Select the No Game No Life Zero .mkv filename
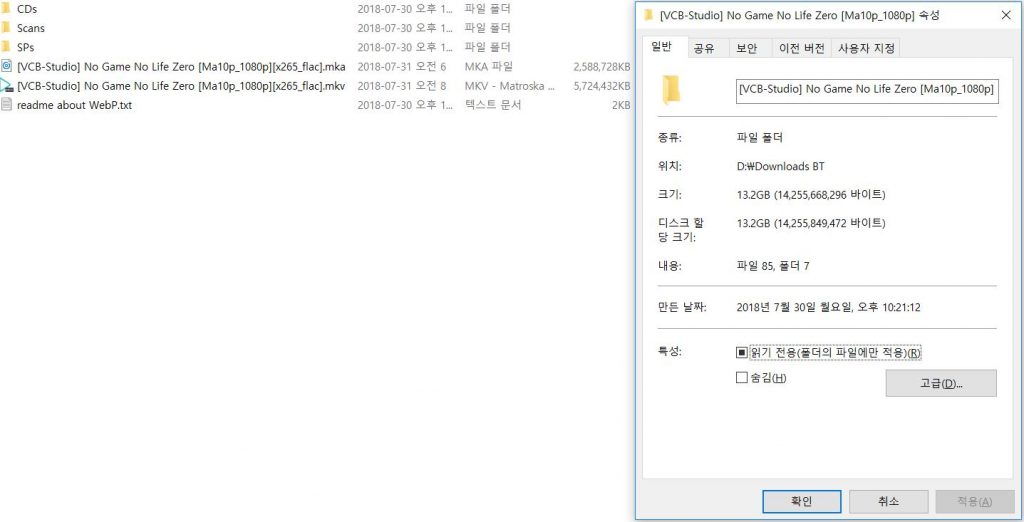The height and width of the screenshot is (522, 1024). (x=181, y=86)
